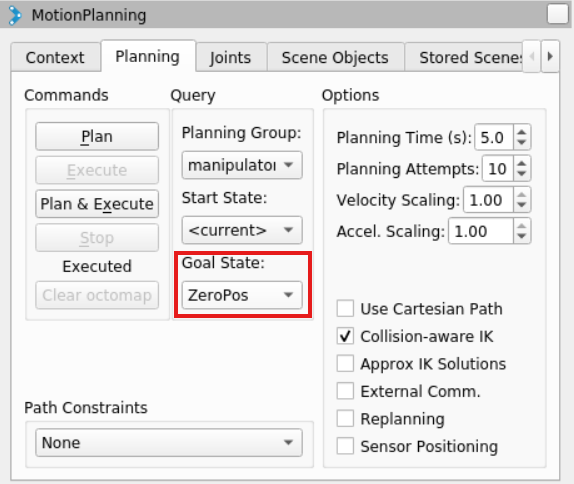Image resolution: width=574 pixels, height=484 pixels.
Task: Increase Velocity Scaling with up arrow
Action: coord(522,194)
